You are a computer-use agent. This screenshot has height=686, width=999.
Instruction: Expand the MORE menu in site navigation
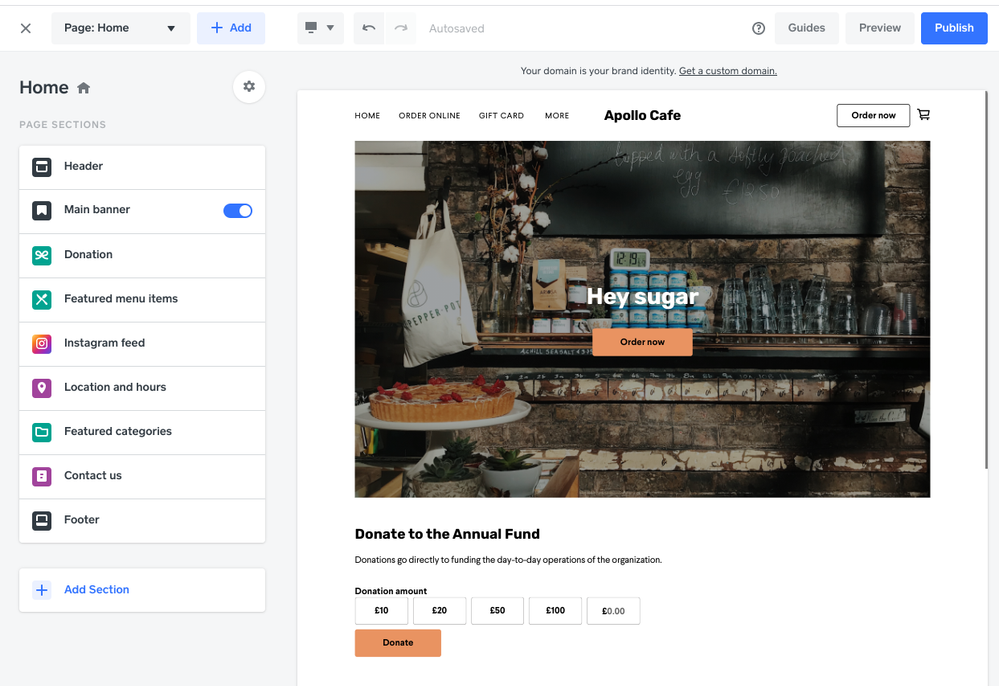[557, 116]
